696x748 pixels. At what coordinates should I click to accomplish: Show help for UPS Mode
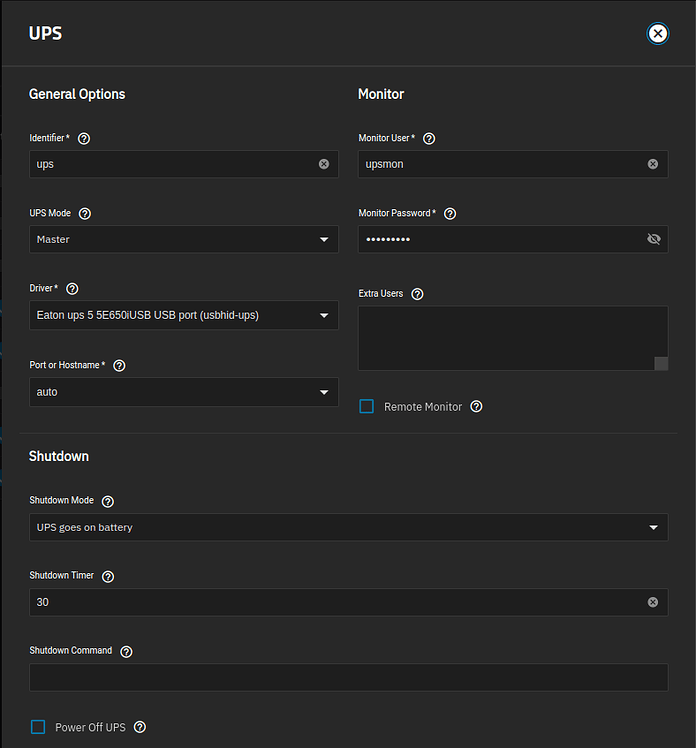(x=85, y=213)
